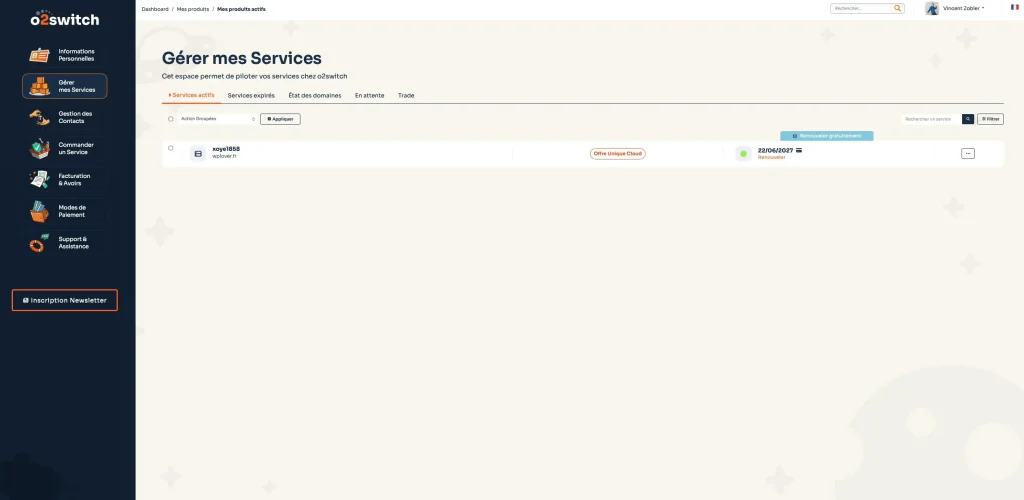Viewport: 1024px width, 500px height.
Task: Open Support & Assistance lifebuoy icon
Action: (x=39, y=243)
